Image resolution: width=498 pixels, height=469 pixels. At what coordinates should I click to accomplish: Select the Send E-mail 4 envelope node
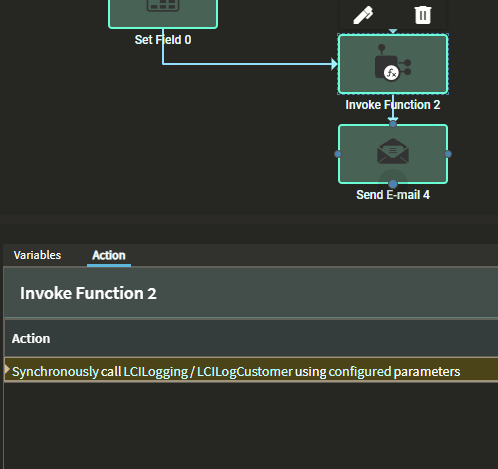(x=393, y=154)
